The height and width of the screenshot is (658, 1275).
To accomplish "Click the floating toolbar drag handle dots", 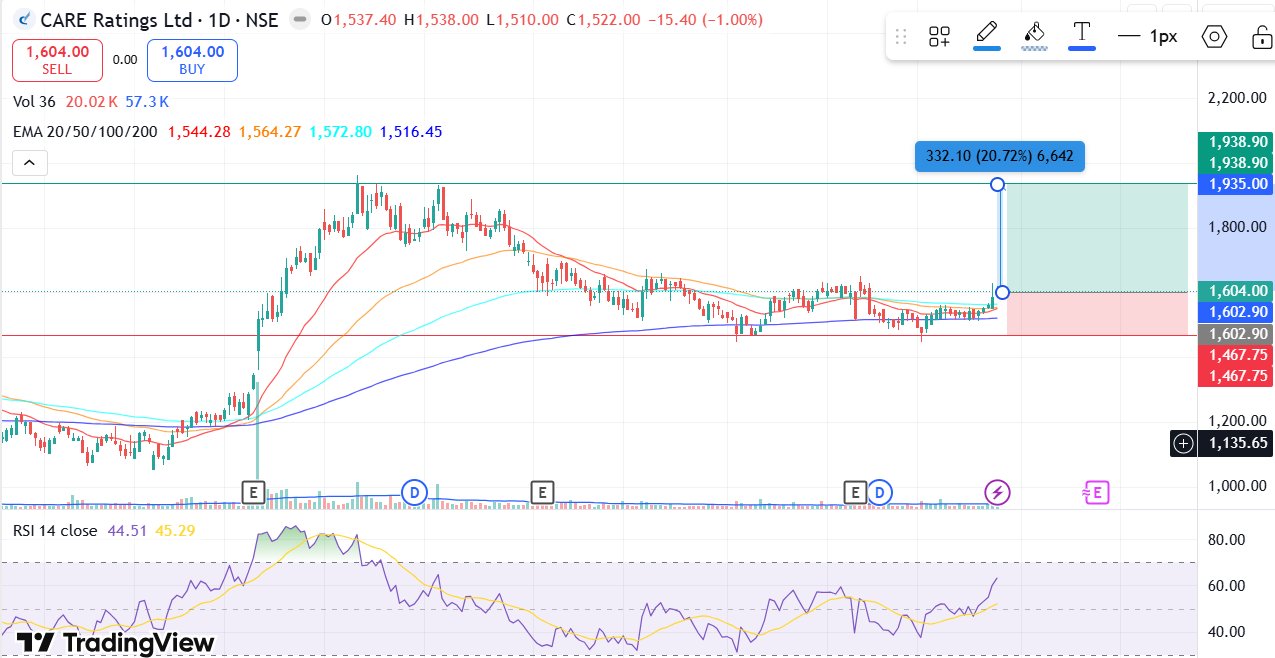I will tap(901, 37).
